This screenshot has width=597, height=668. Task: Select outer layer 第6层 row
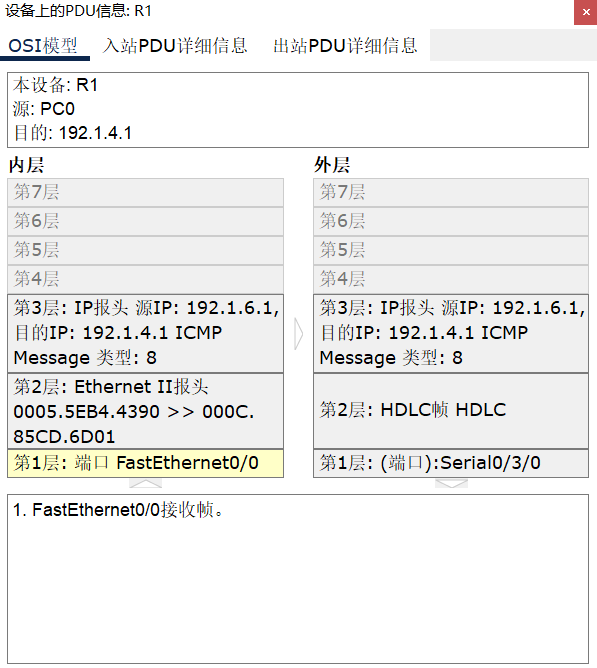tap(451, 222)
